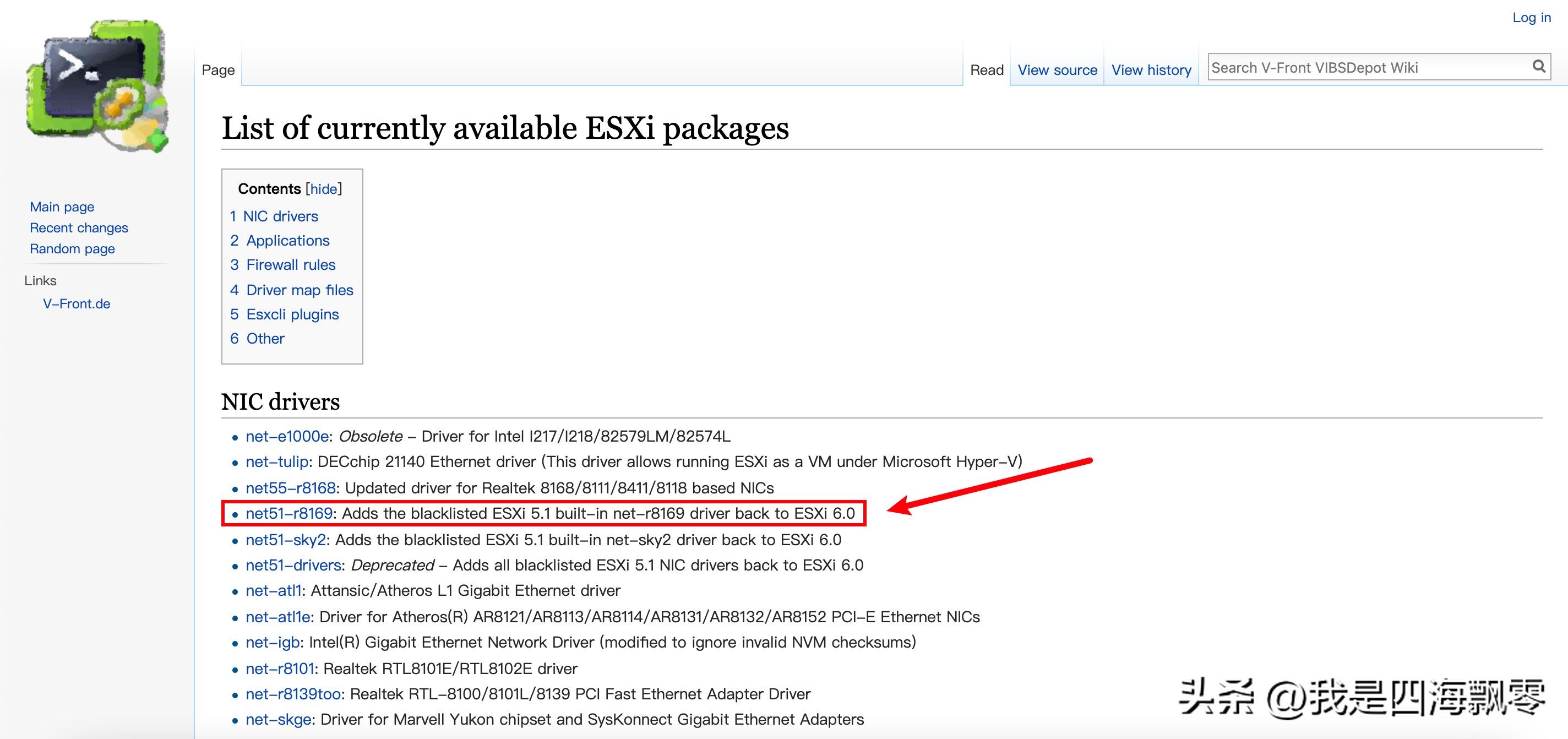
Task: Open Recent changes sidebar link
Action: pyautogui.click(x=79, y=227)
